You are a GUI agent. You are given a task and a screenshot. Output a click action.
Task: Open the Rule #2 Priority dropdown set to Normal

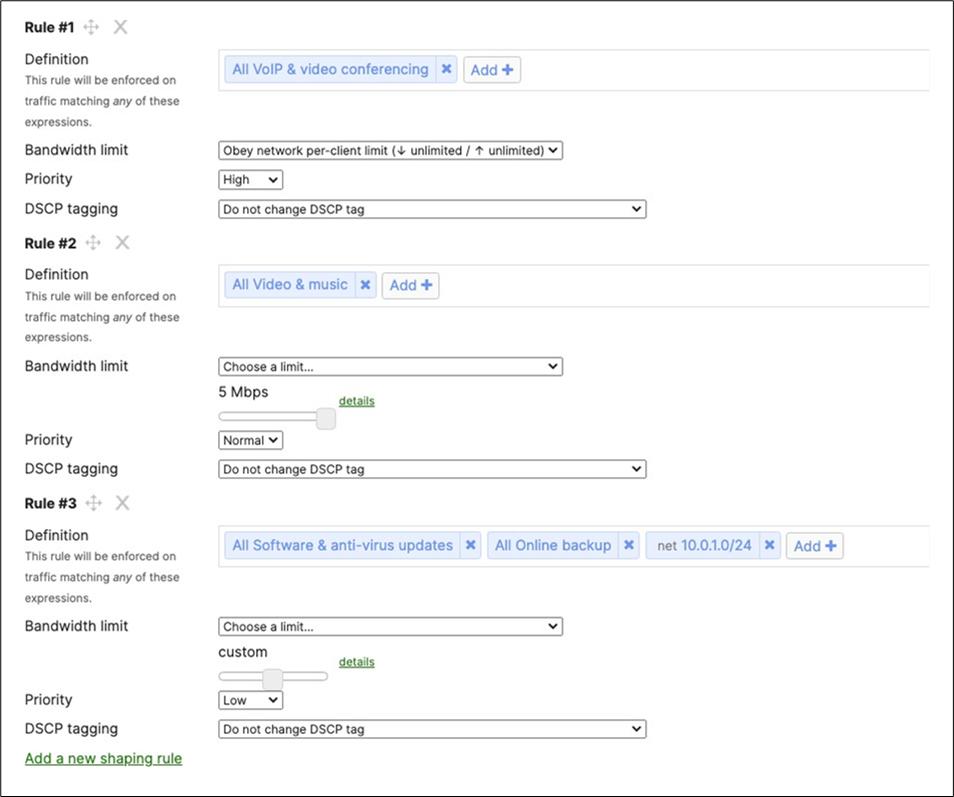tap(251, 440)
